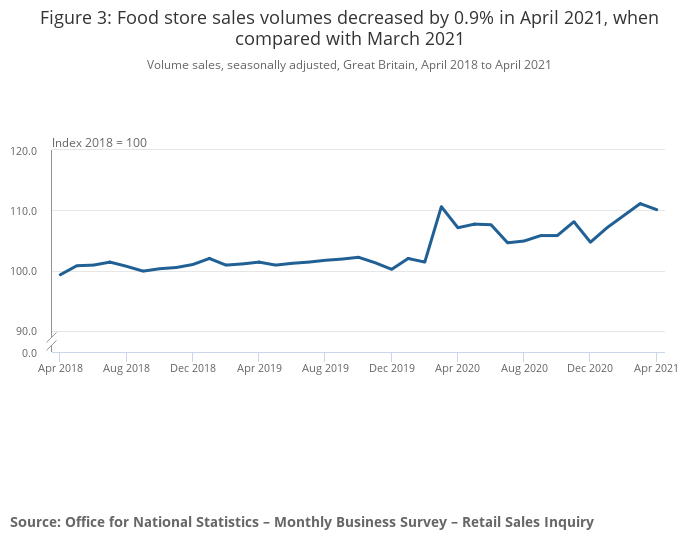Select the 110.0 y-axis label
Viewport: 700px width, 549px height.
(x=24, y=211)
